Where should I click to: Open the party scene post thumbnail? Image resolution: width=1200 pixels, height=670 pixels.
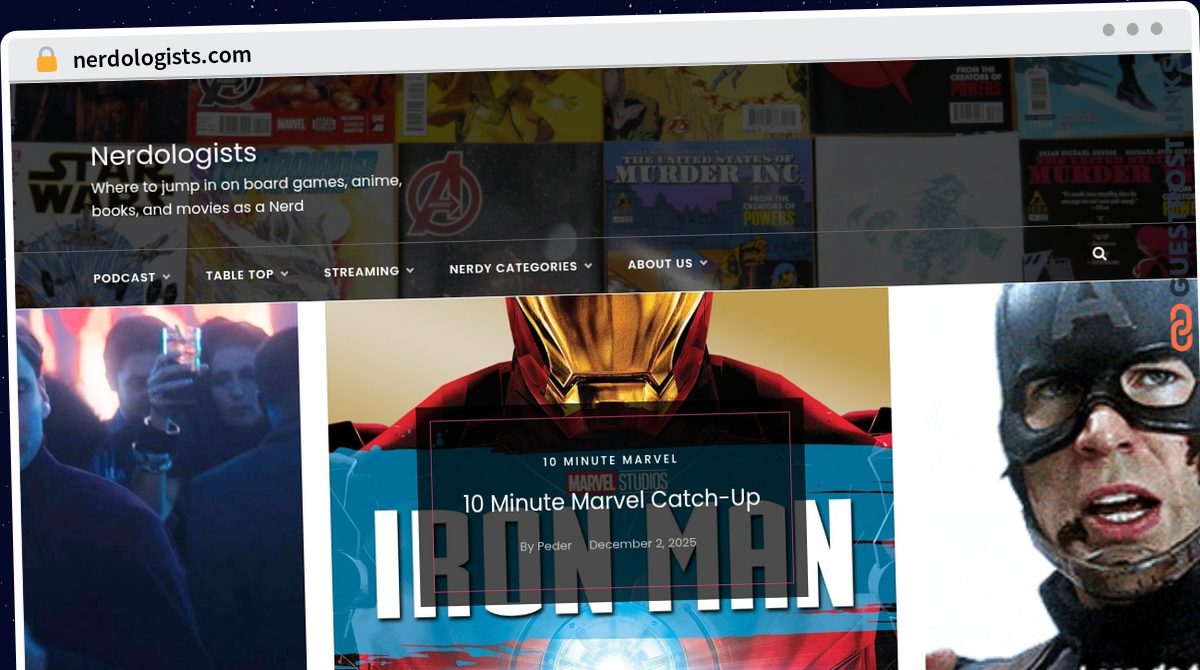(160, 485)
